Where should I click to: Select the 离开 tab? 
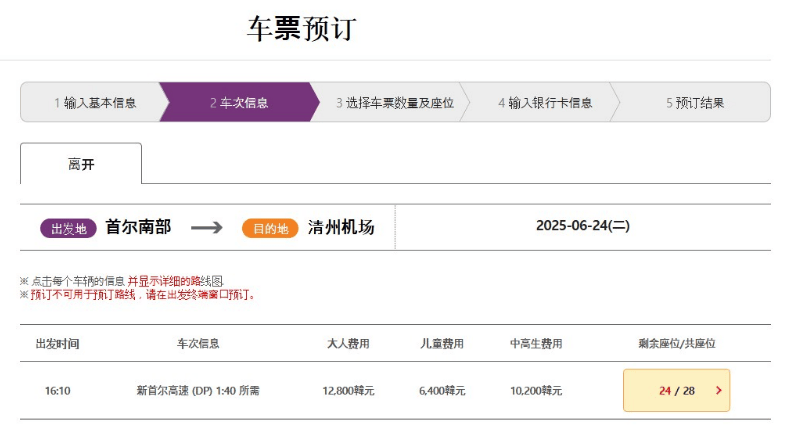(x=81, y=164)
